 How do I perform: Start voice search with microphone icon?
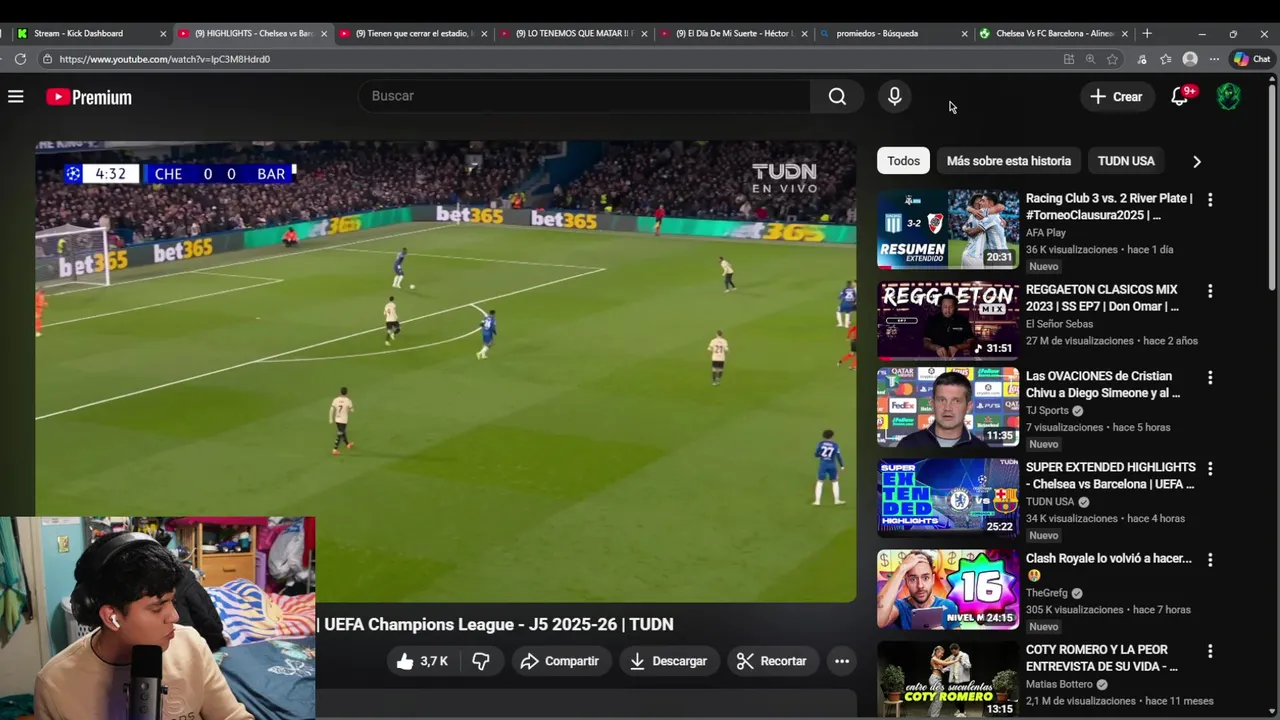[x=895, y=96]
